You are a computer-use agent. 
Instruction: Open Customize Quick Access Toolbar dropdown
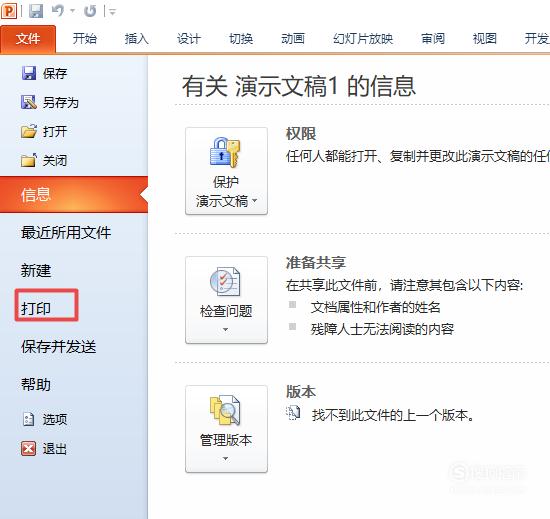coord(112,12)
